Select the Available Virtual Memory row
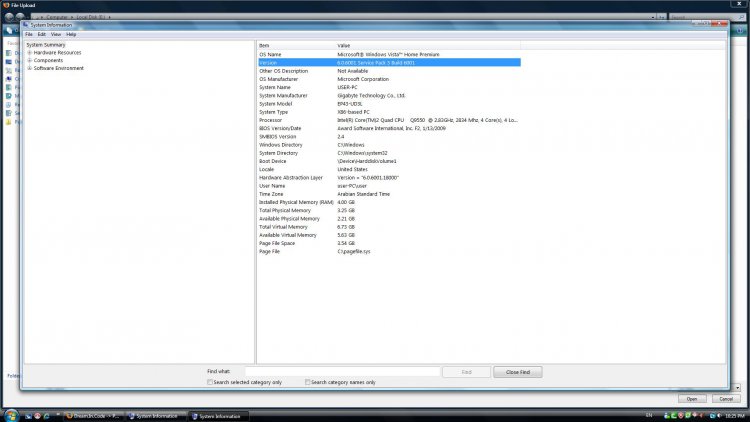The image size is (750, 422). pyautogui.click(x=389, y=235)
